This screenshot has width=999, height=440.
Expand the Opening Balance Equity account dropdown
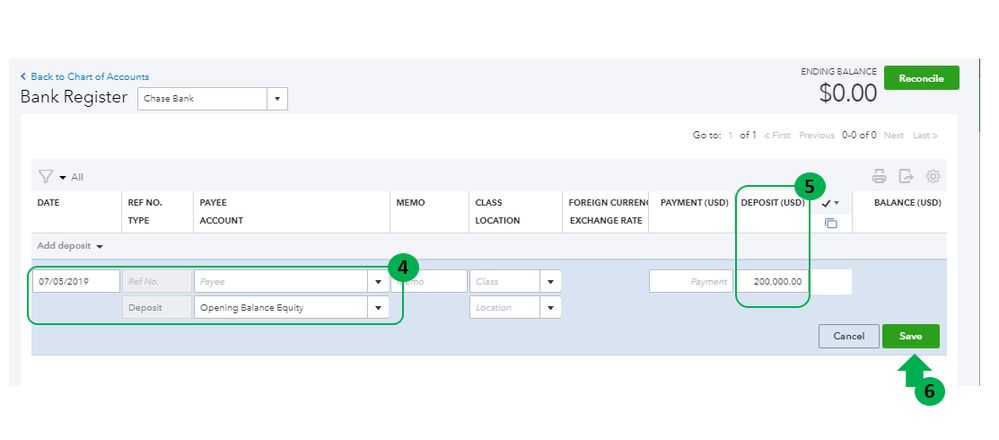tap(377, 308)
